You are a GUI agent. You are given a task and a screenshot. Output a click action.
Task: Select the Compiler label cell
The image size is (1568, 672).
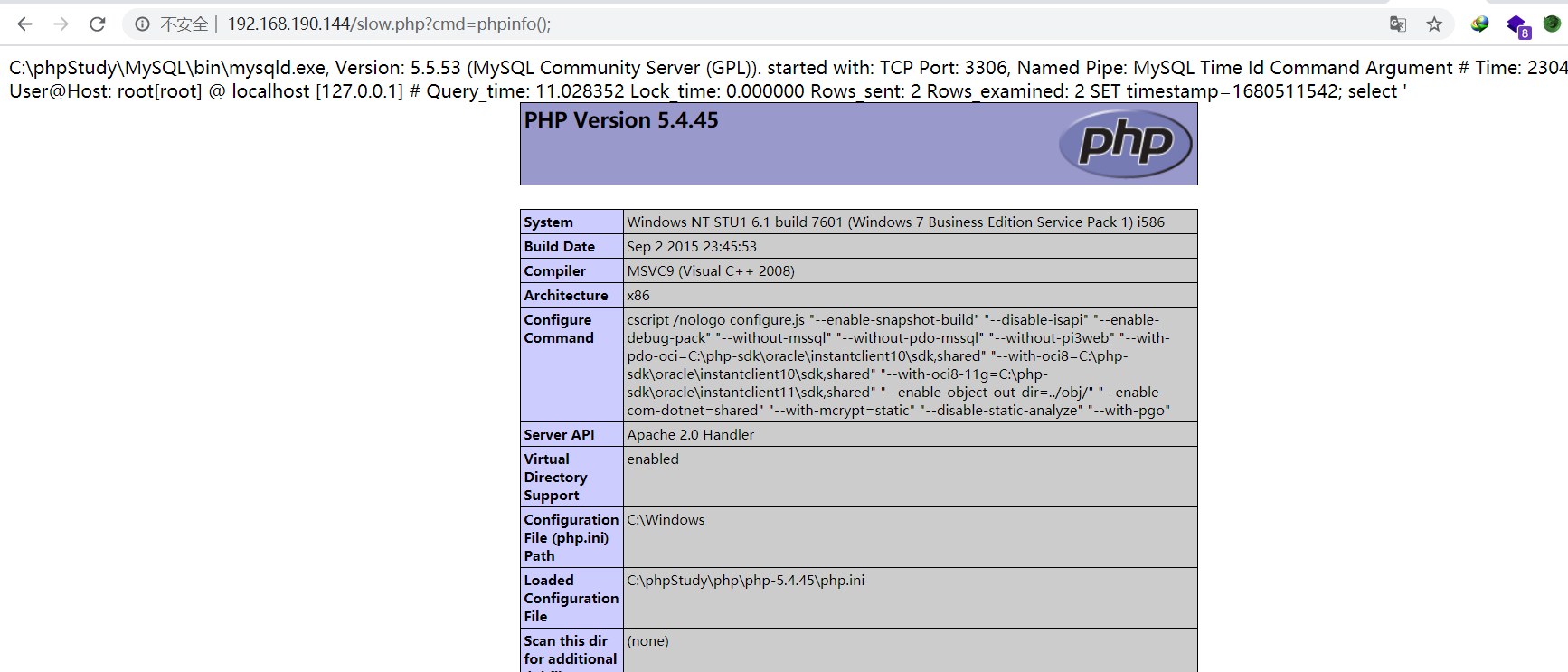click(571, 270)
